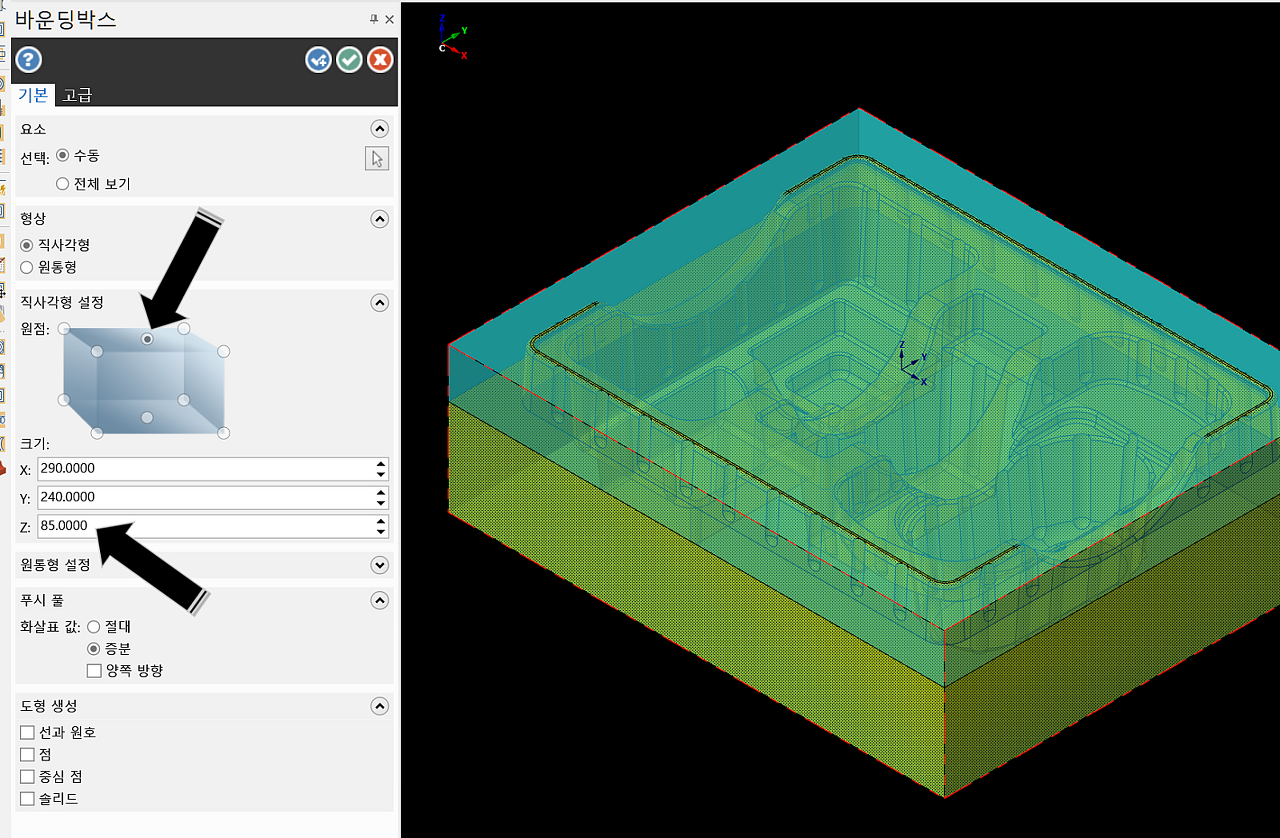Image resolution: width=1280 pixels, height=838 pixels.
Task: Collapse the 요소 section
Action: click(x=379, y=129)
